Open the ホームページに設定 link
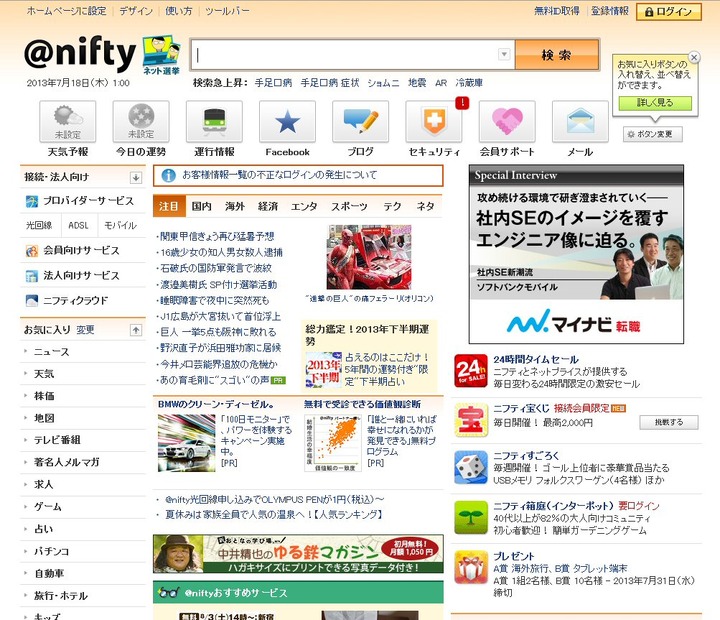The width and height of the screenshot is (720, 620). 67,11
